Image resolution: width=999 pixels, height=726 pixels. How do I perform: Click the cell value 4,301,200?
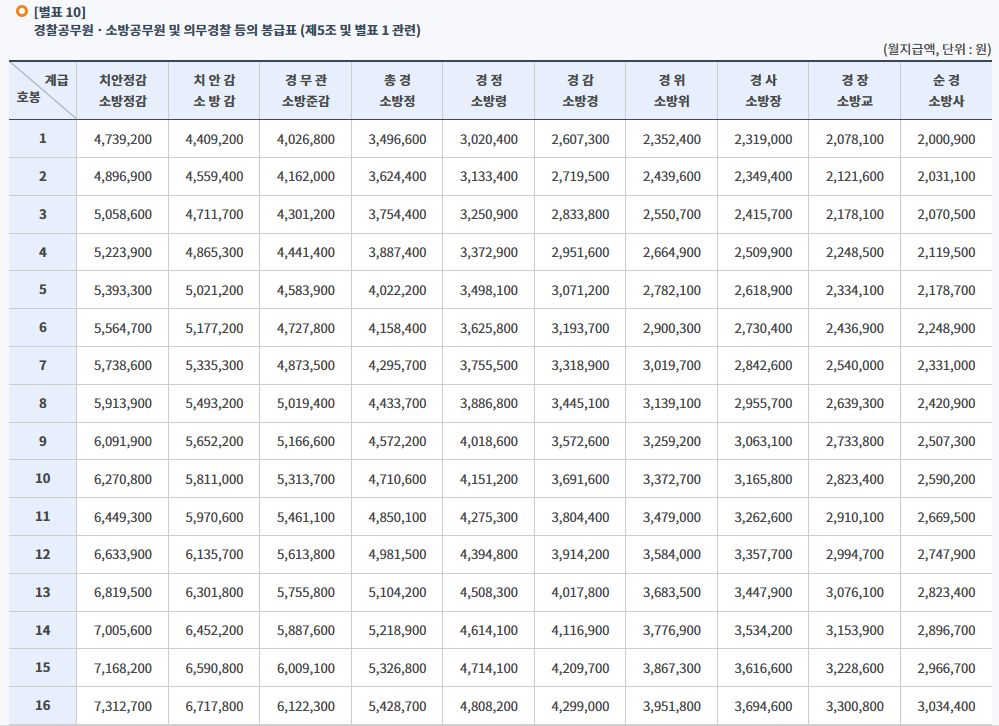pyautogui.click(x=306, y=215)
